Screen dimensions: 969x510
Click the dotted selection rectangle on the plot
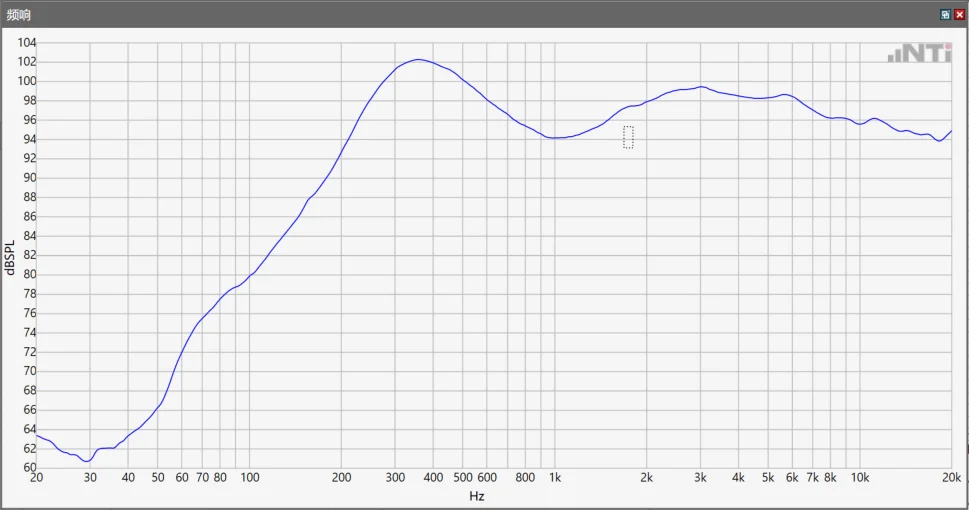click(628, 137)
